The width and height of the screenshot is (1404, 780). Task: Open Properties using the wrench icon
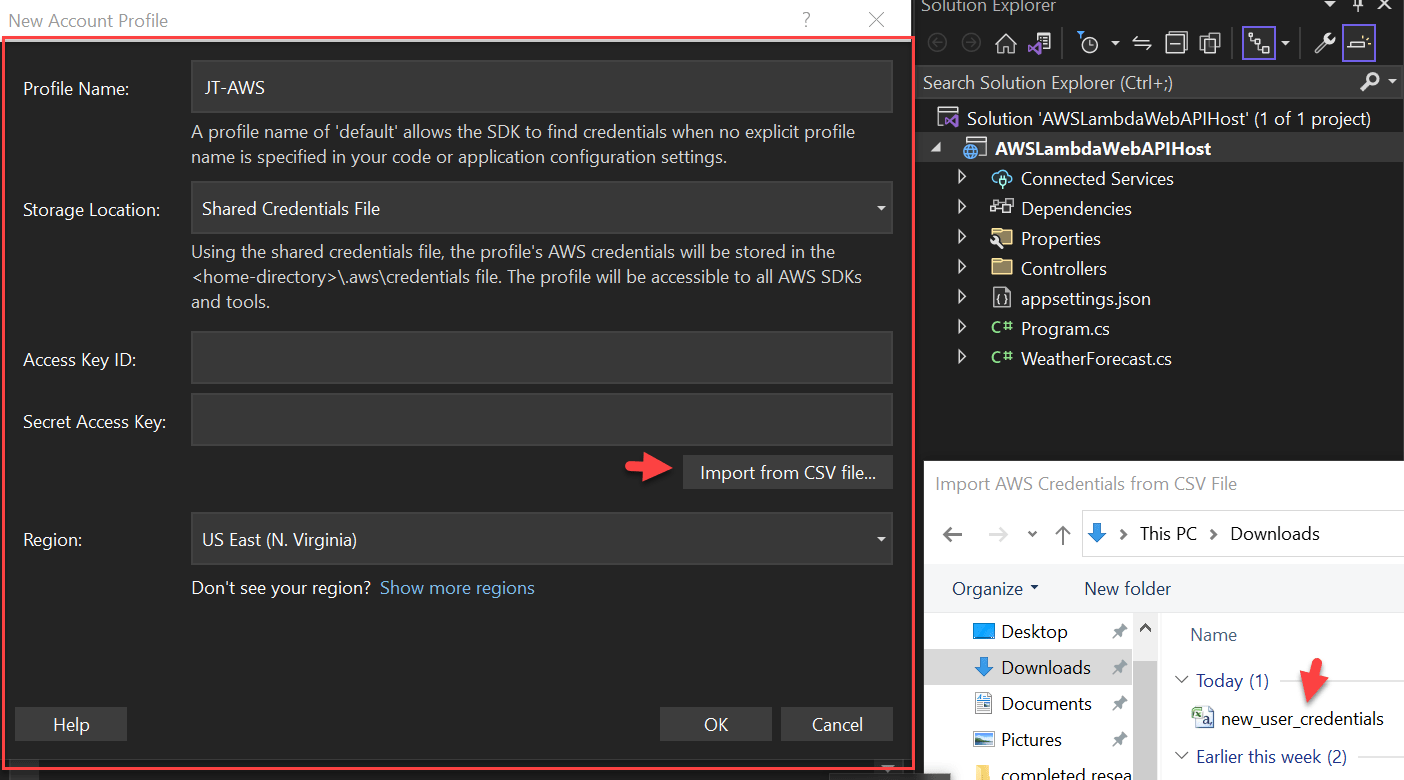(x=1323, y=43)
